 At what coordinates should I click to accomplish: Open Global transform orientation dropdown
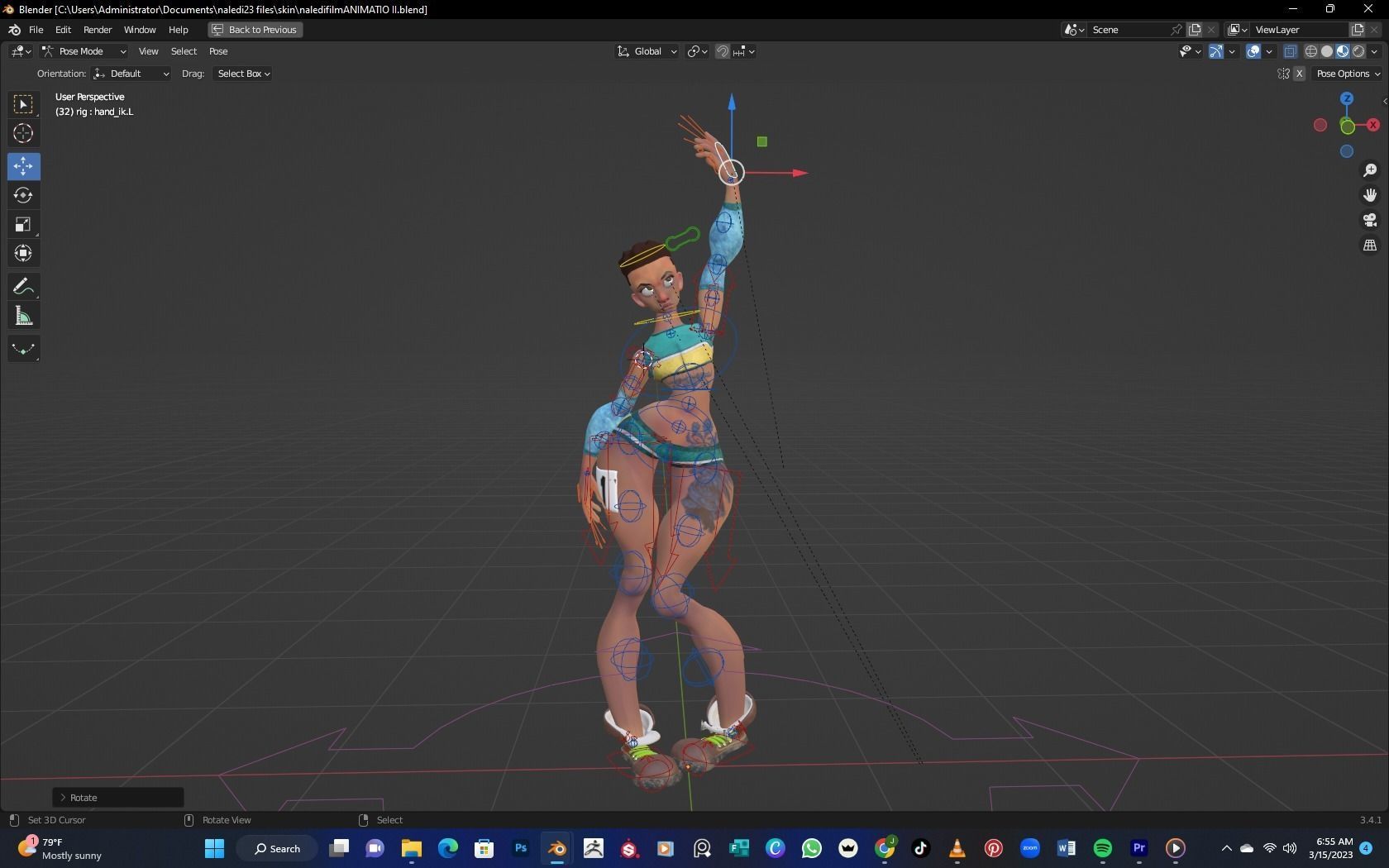647,51
